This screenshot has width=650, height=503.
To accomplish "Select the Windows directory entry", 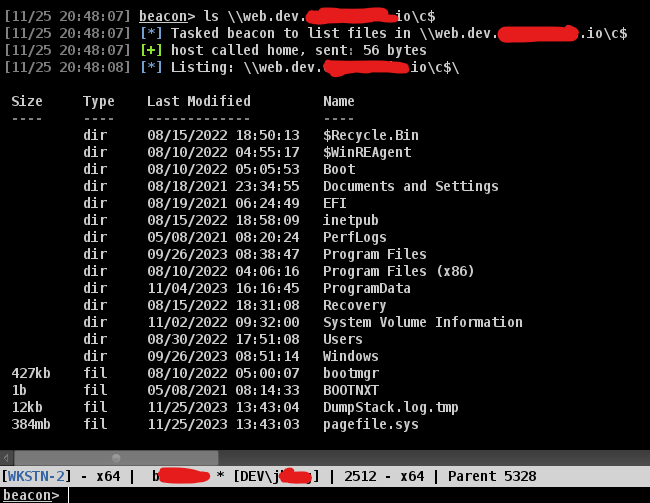I will coord(350,356).
